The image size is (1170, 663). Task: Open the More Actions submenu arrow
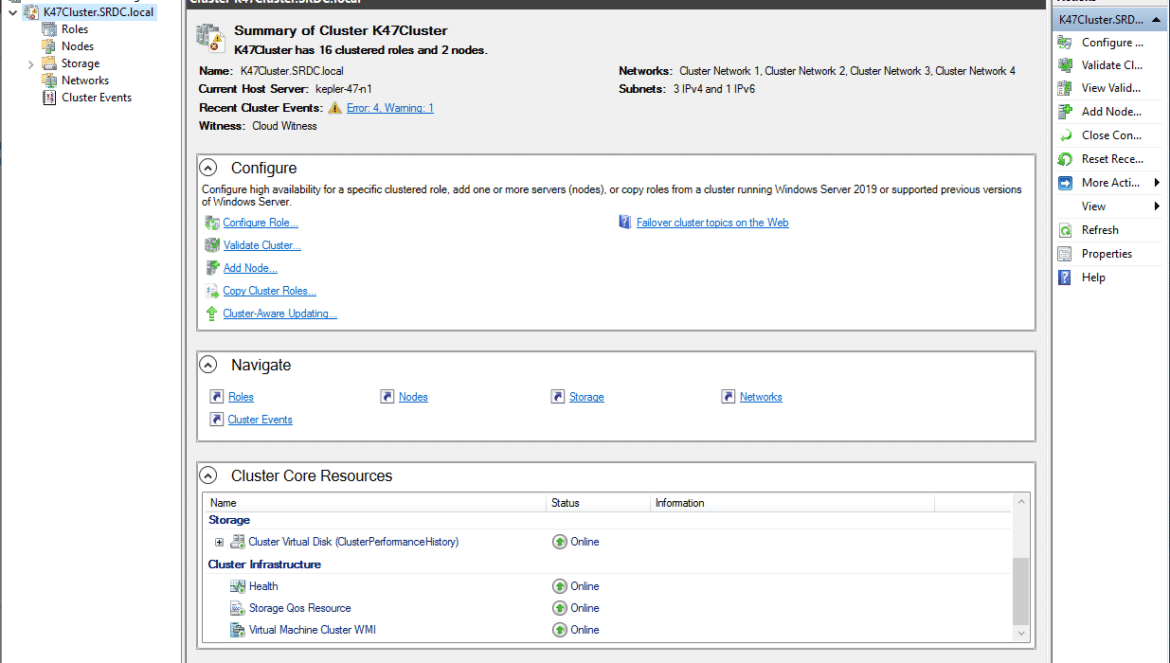(1157, 183)
